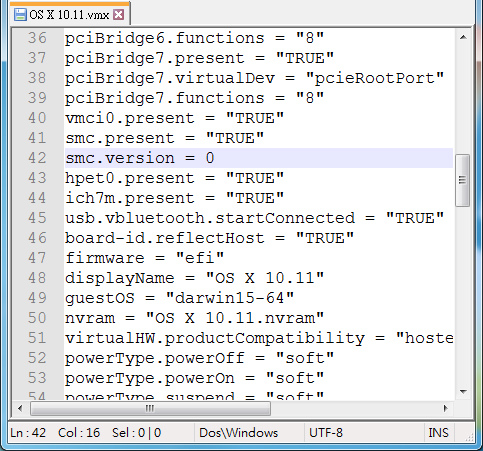Click the horizontal scrollbar thumb
This screenshot has height=451, width=483.
pyautogui.click(x=150, y=408)
